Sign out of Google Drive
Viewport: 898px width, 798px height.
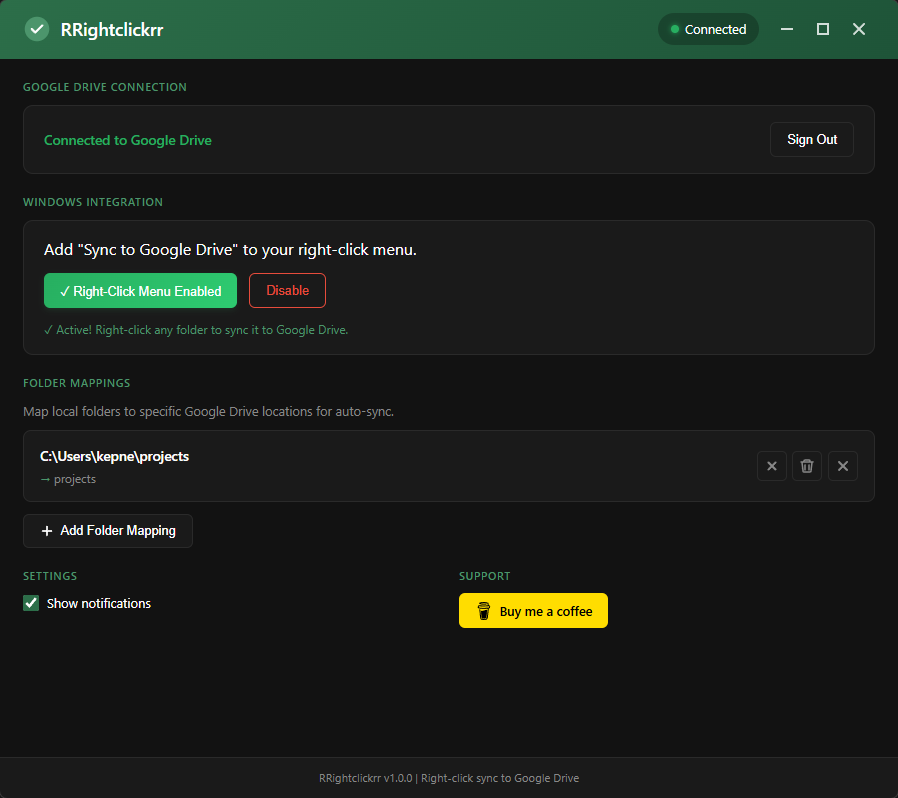click(811, 139)
